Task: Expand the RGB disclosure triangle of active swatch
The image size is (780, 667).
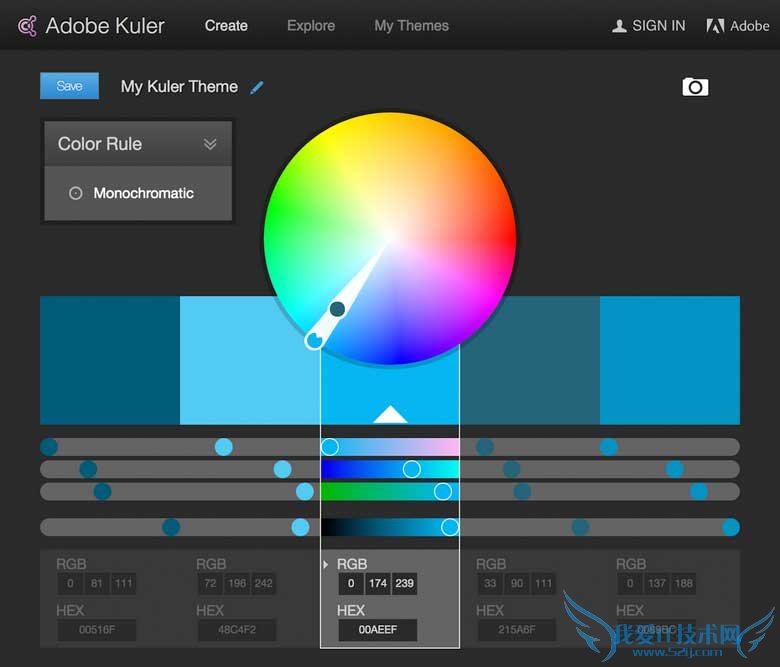Action: pyautogui.click(x=325, y=564)
